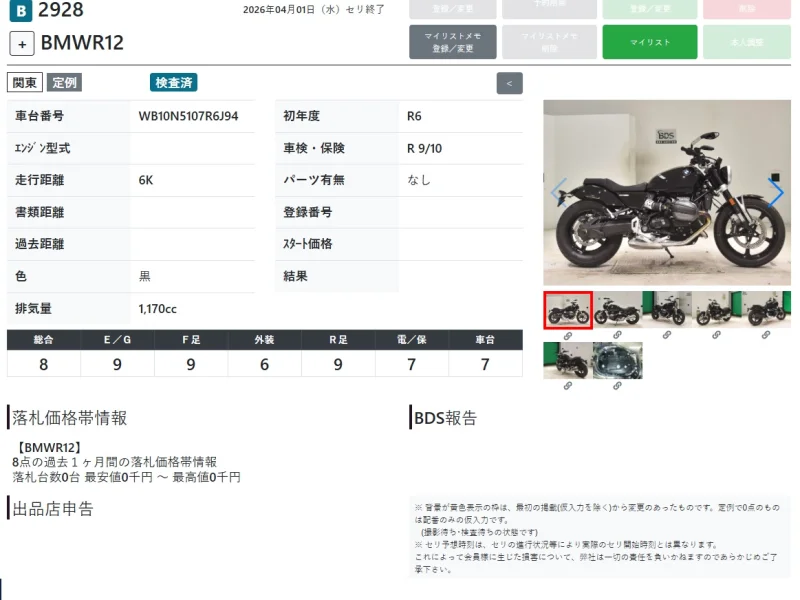Click the grey 定例 tag
The height and width of the screenshot is (600, 800).
64,83
